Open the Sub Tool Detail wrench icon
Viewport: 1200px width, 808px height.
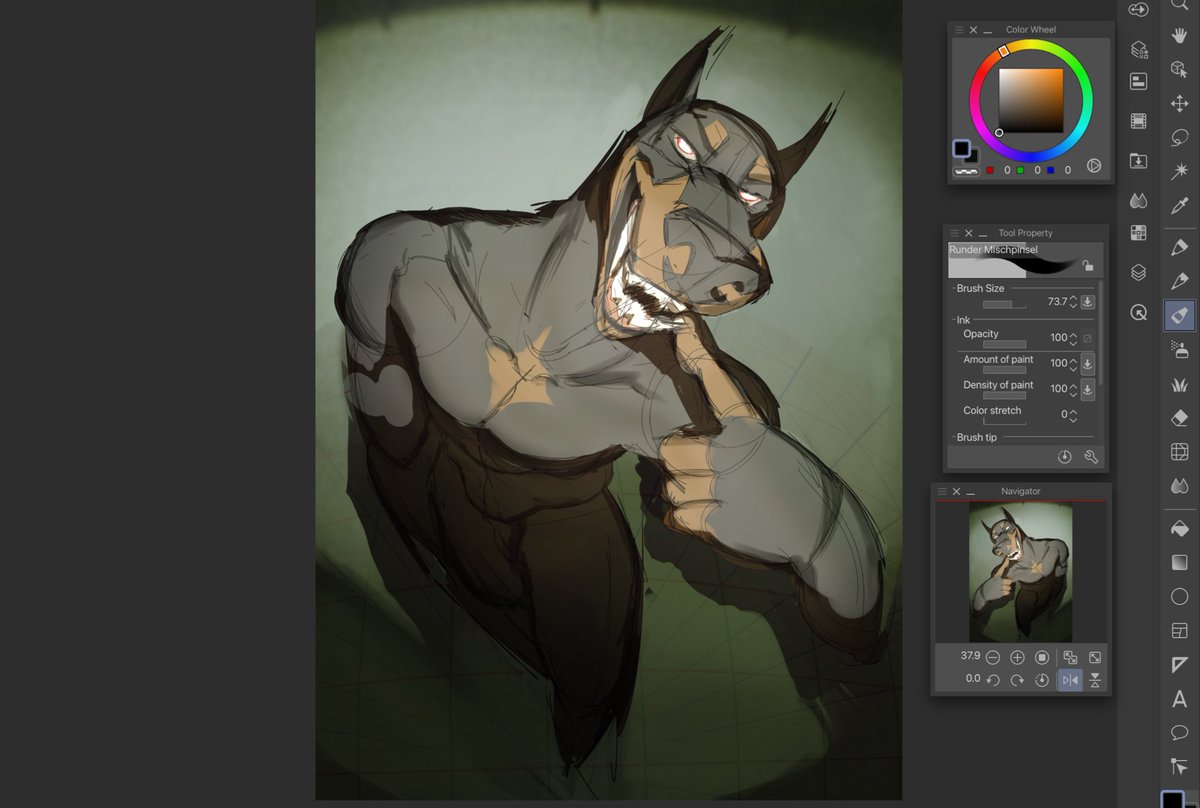pyautogui.click(x=1090, y=457)
